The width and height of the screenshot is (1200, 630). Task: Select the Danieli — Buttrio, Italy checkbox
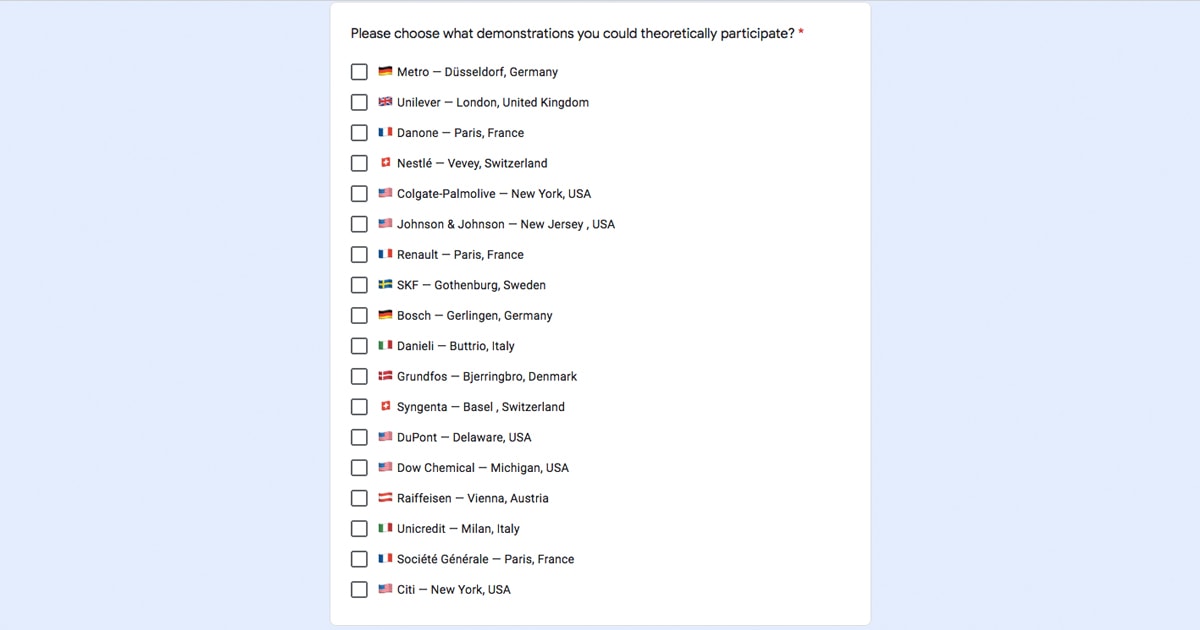pyautogui.click(x=359, y=346)
